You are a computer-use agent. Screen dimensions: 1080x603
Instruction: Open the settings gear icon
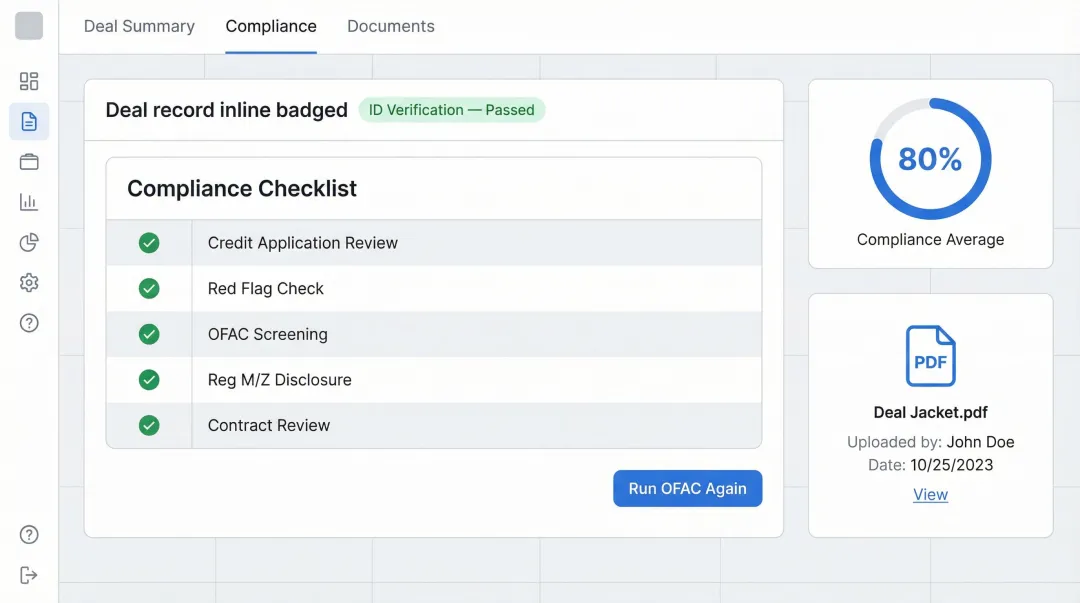coord(29,282)
